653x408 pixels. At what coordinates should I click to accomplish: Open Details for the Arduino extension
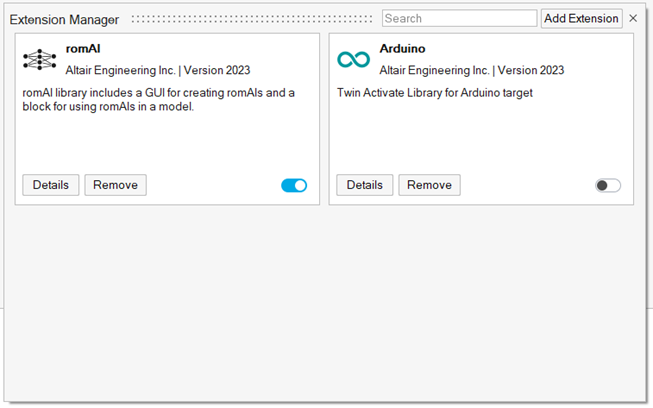(x=365, y=185)
